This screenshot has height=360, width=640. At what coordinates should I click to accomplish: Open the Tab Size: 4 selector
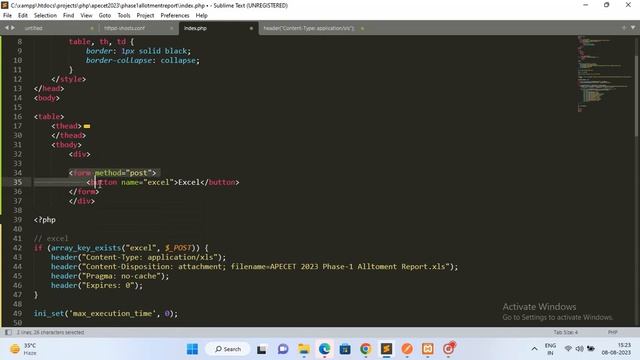[x=565, y=332]
